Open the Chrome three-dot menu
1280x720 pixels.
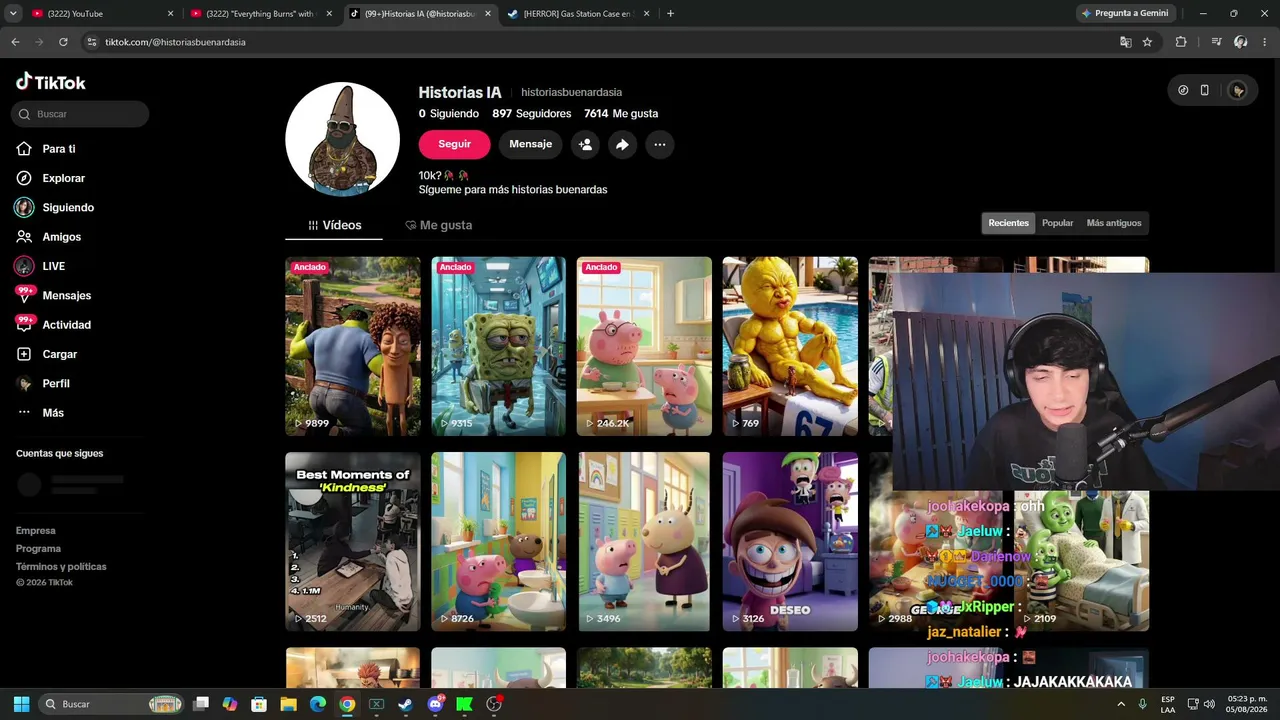pyautogui.click(x=1264, y=42)
